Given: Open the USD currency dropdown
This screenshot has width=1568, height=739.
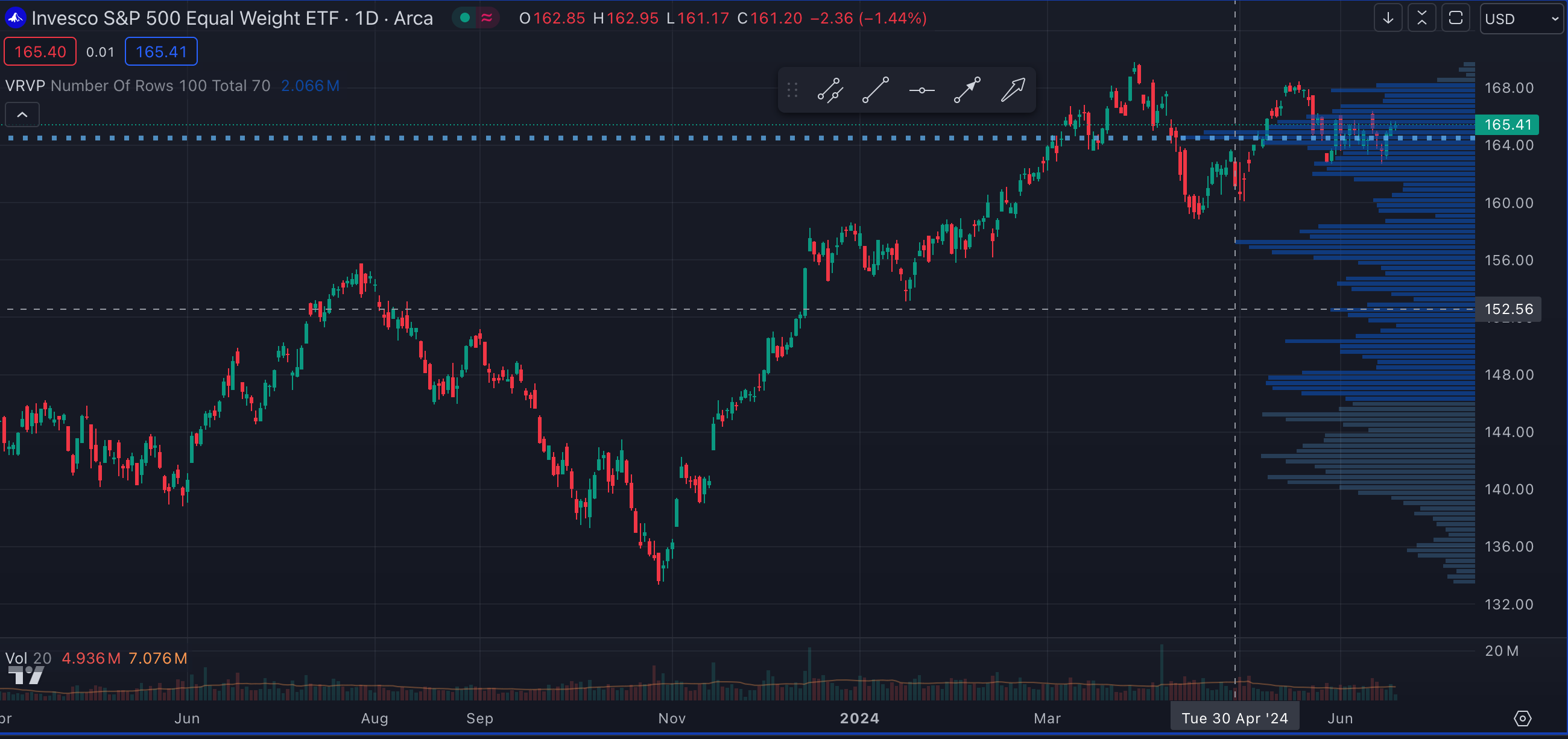Looking at the screenshot, I should (x=1520, y=19).
